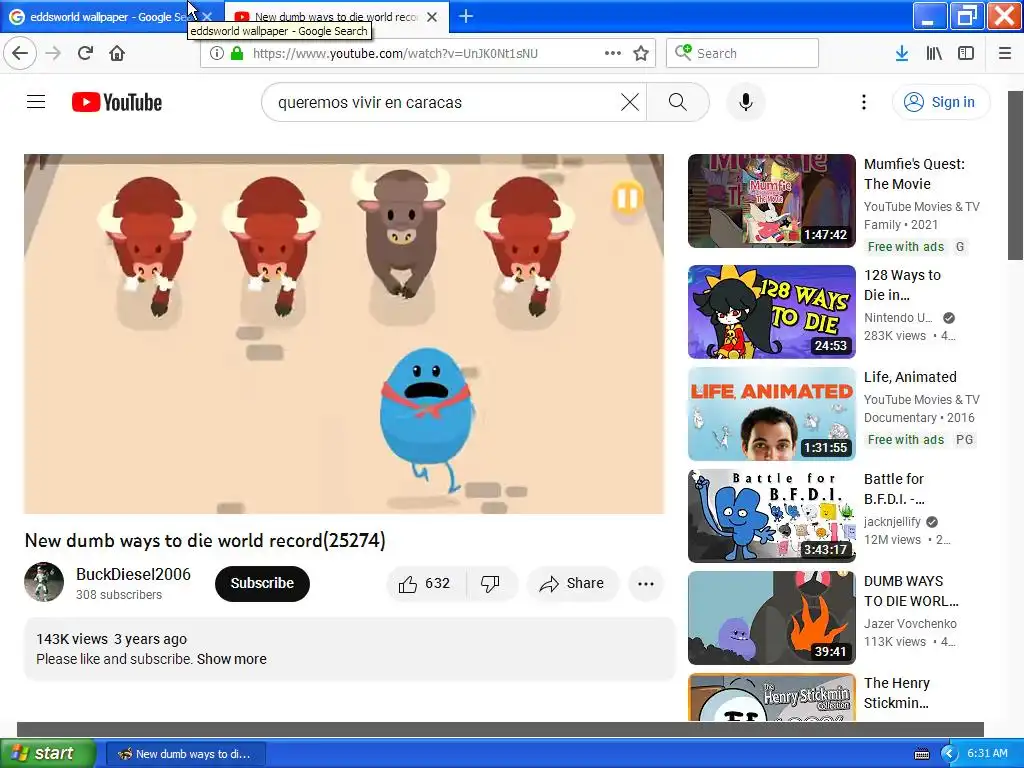Share this video

[572, 583]
